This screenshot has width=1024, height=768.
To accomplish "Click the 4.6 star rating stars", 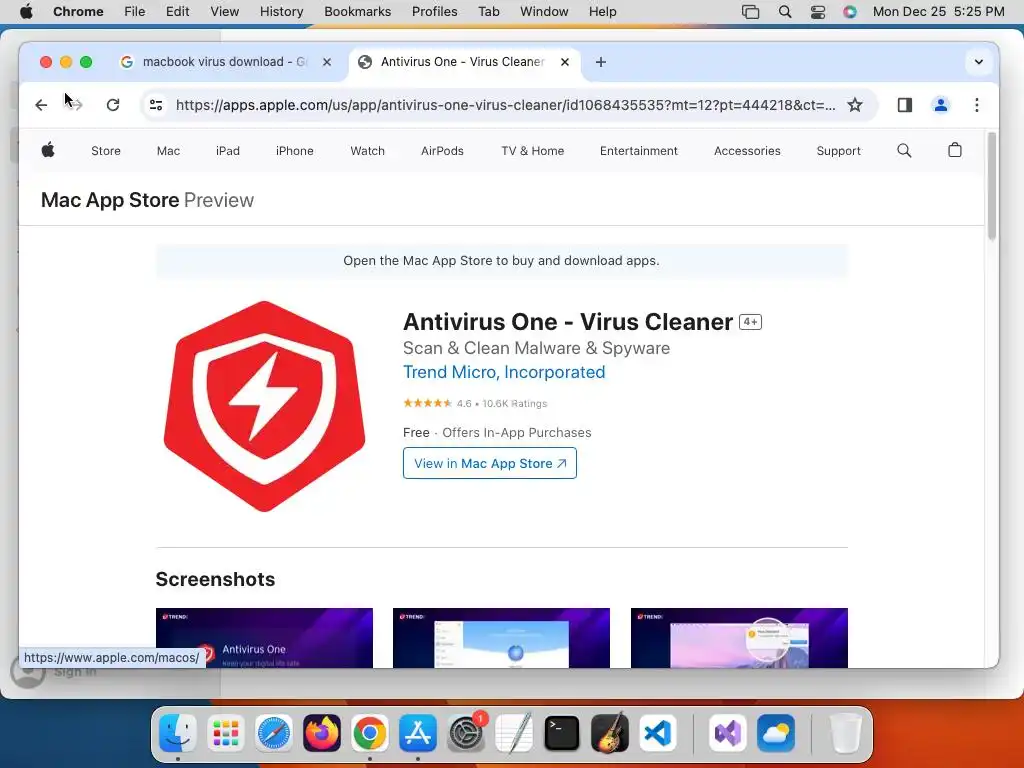I will [427, 403].
